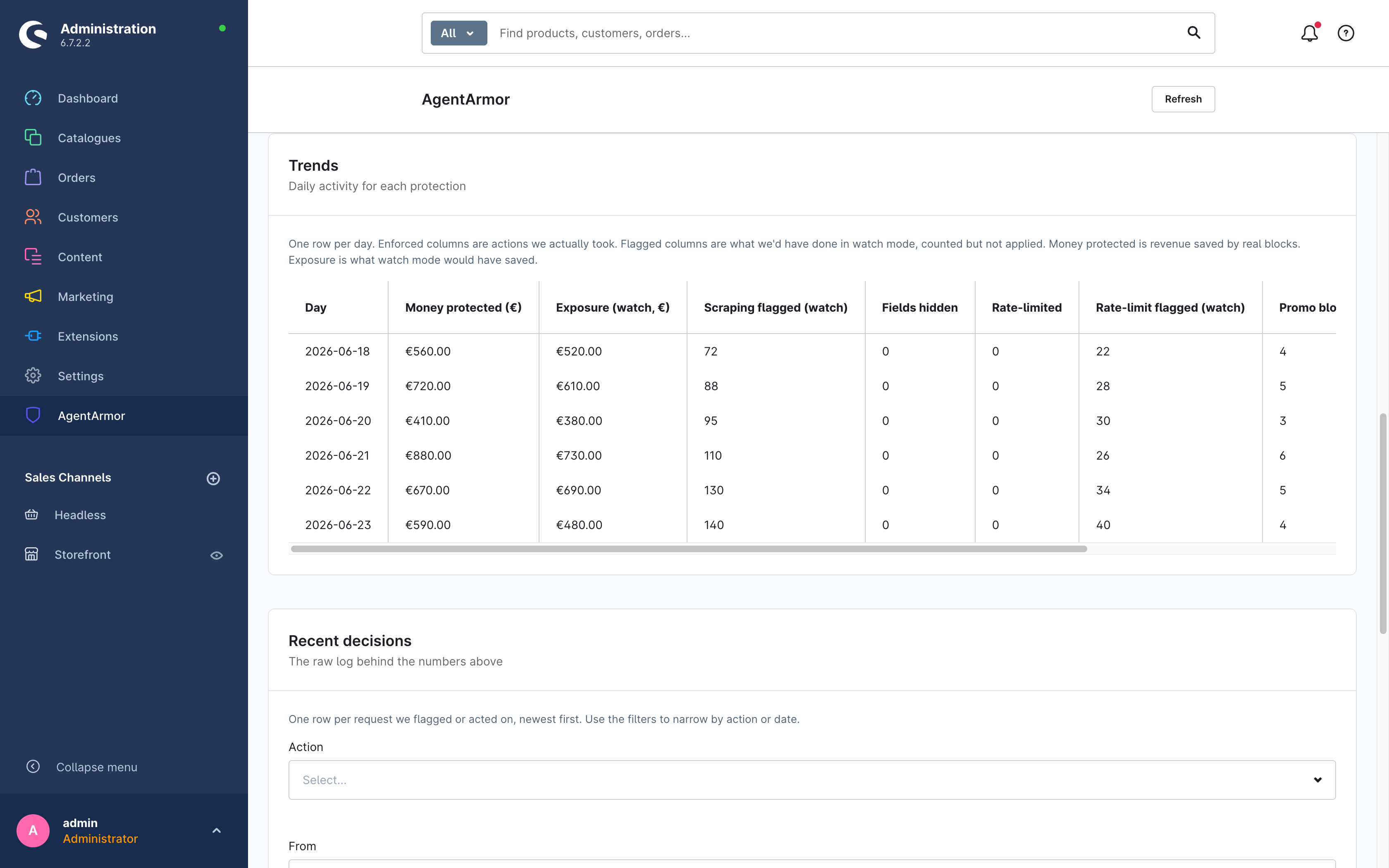Go to Dashboard menu item
1389x868 pixels.
click(x=124, y=98)
